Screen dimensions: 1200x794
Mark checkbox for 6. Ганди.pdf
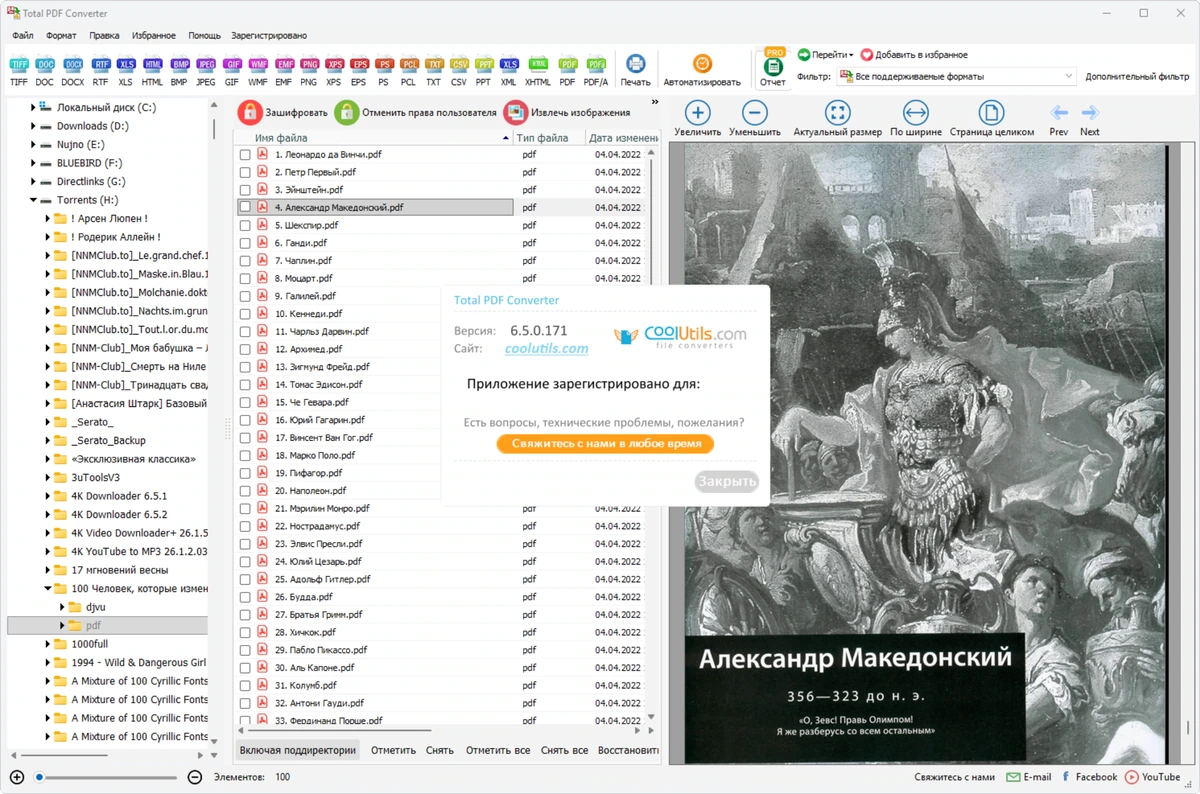245,243
